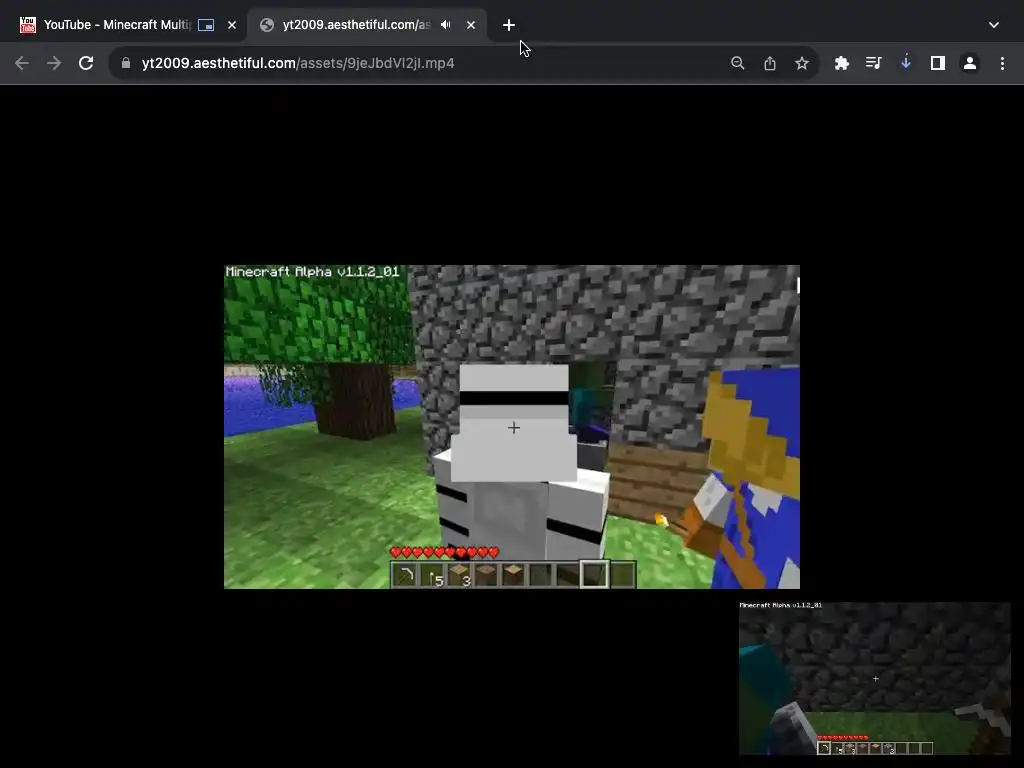Click the picture-in-picture indicator on YouTube tab
Image resolution: width=1024 pixels, height=768 pixels.
(206, 25)
